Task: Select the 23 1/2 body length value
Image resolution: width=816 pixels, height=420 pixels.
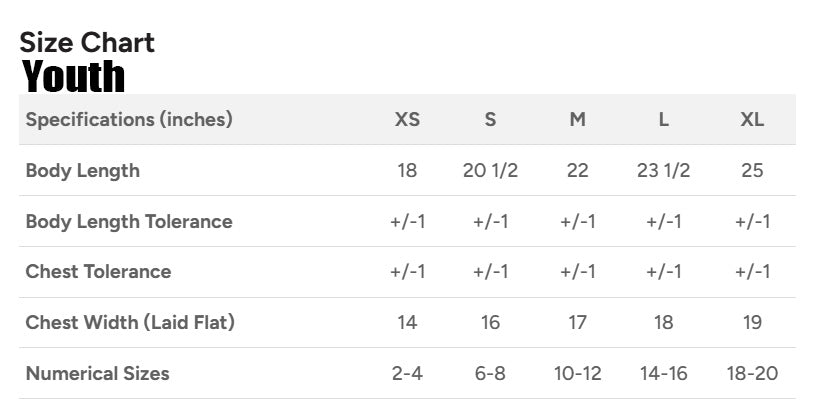Action: click(663, 171)
